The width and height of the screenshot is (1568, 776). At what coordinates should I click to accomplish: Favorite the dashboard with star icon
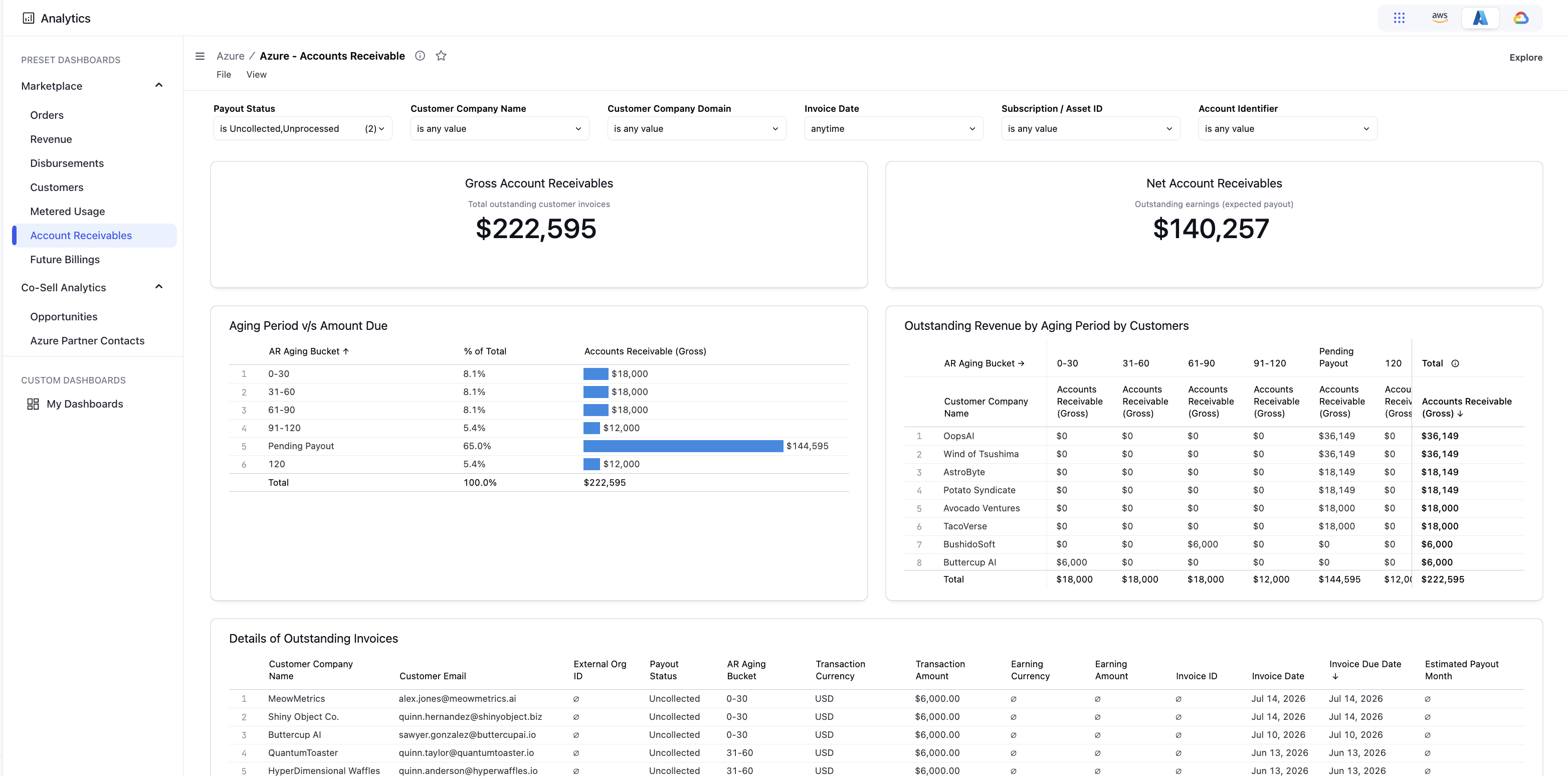coord(441,56)
